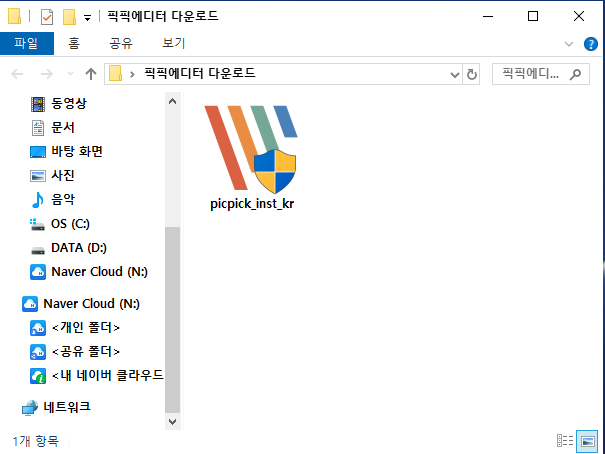Close the 픽픽에디터 다운로드 window

pyautogui.click(x=579, y=16)
